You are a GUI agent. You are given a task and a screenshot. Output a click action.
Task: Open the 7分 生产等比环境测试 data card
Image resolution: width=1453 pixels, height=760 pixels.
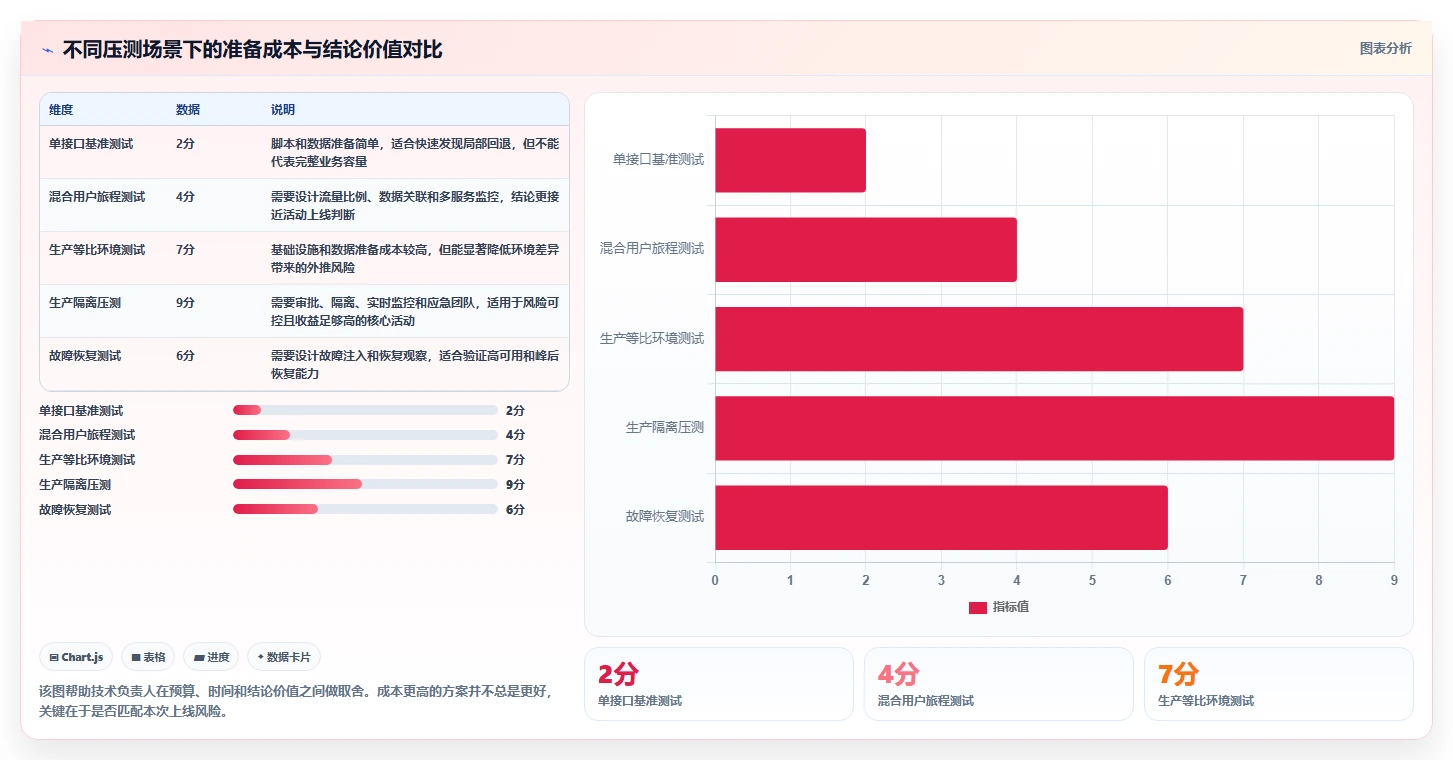1279,684
